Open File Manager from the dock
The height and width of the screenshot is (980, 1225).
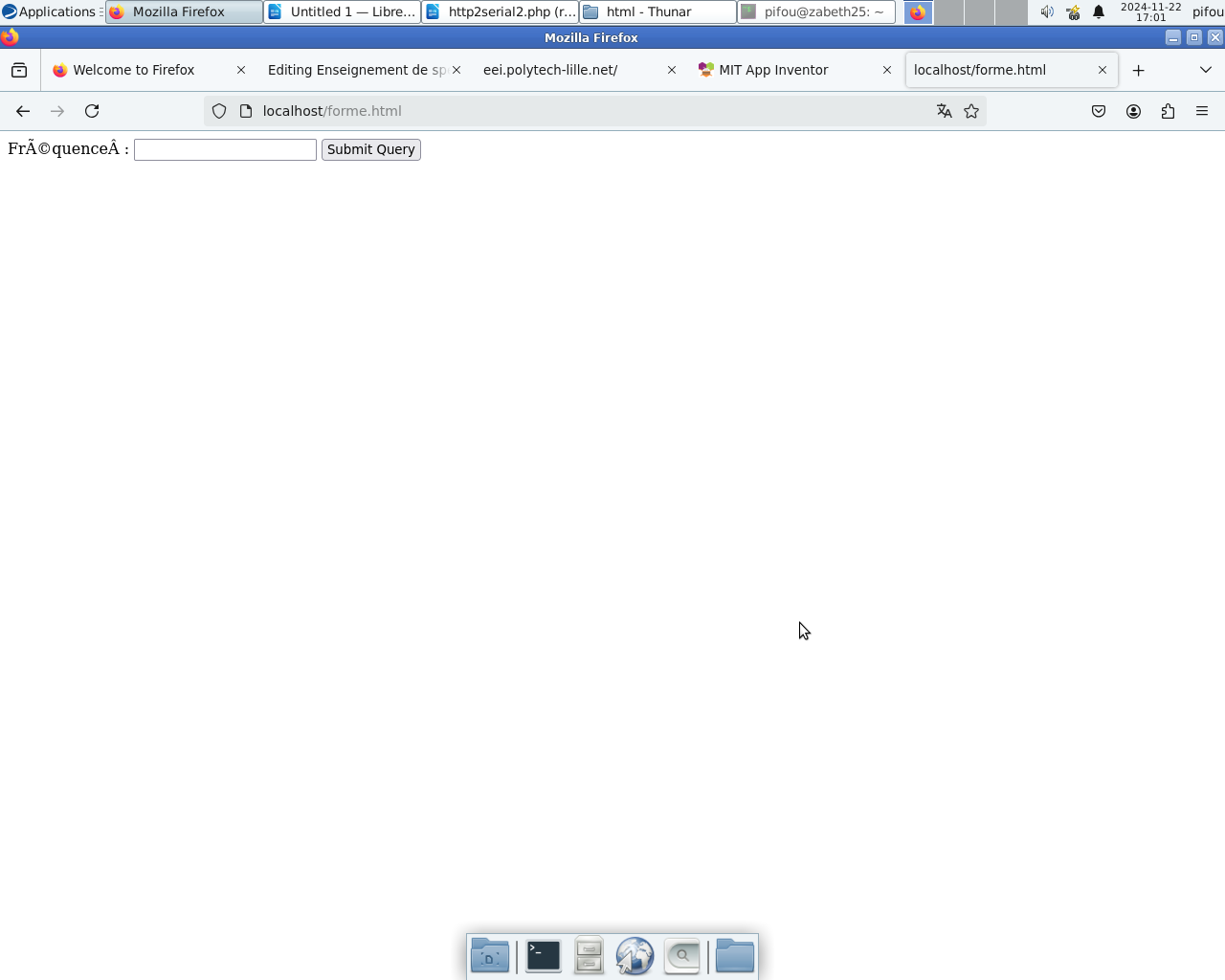point(589,955)
